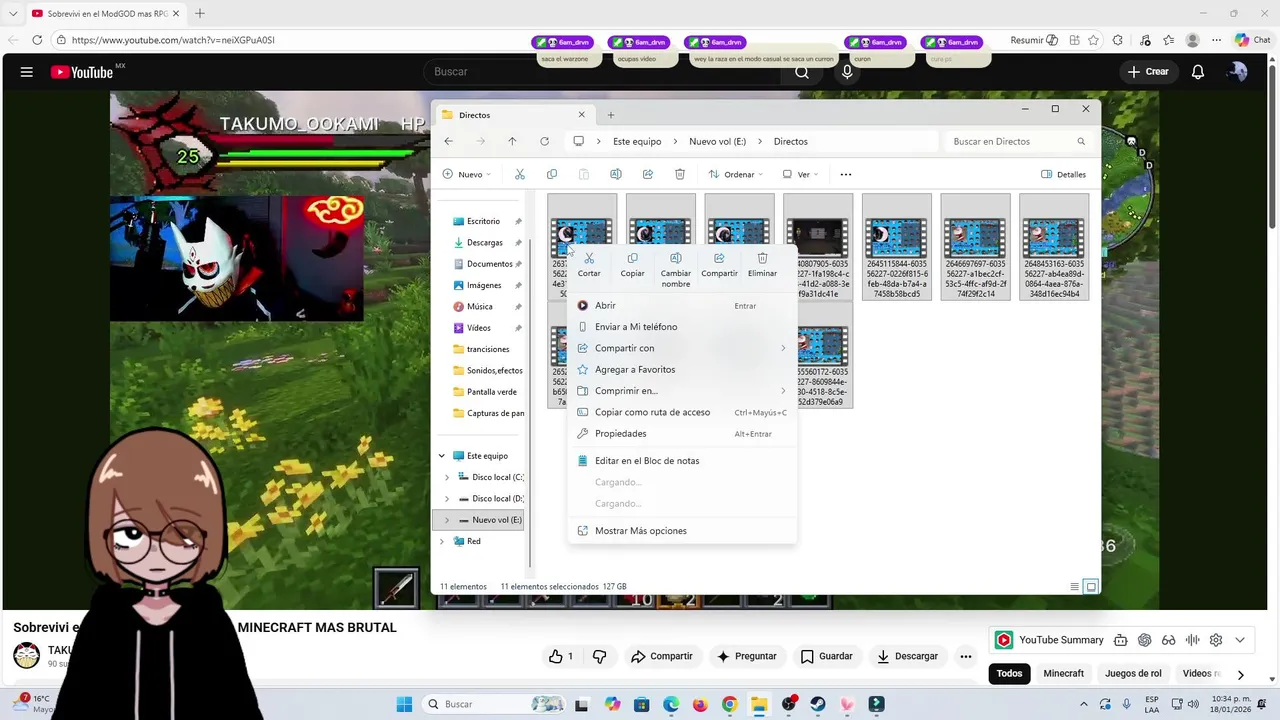
Task: Switch Explorer to large icons view button
Action: [1091, 587]
